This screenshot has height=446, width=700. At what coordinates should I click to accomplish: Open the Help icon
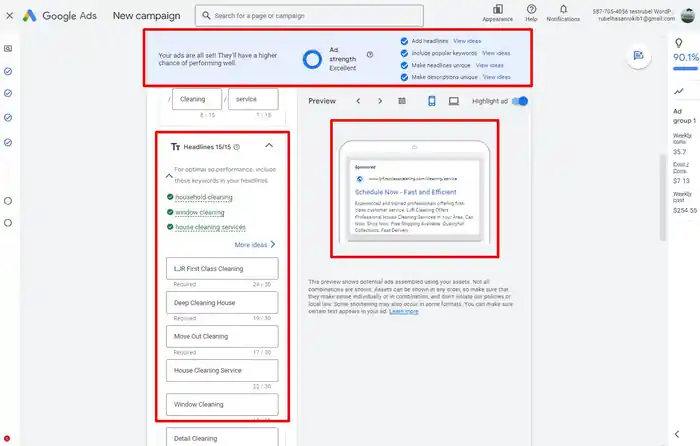(531, 9)
